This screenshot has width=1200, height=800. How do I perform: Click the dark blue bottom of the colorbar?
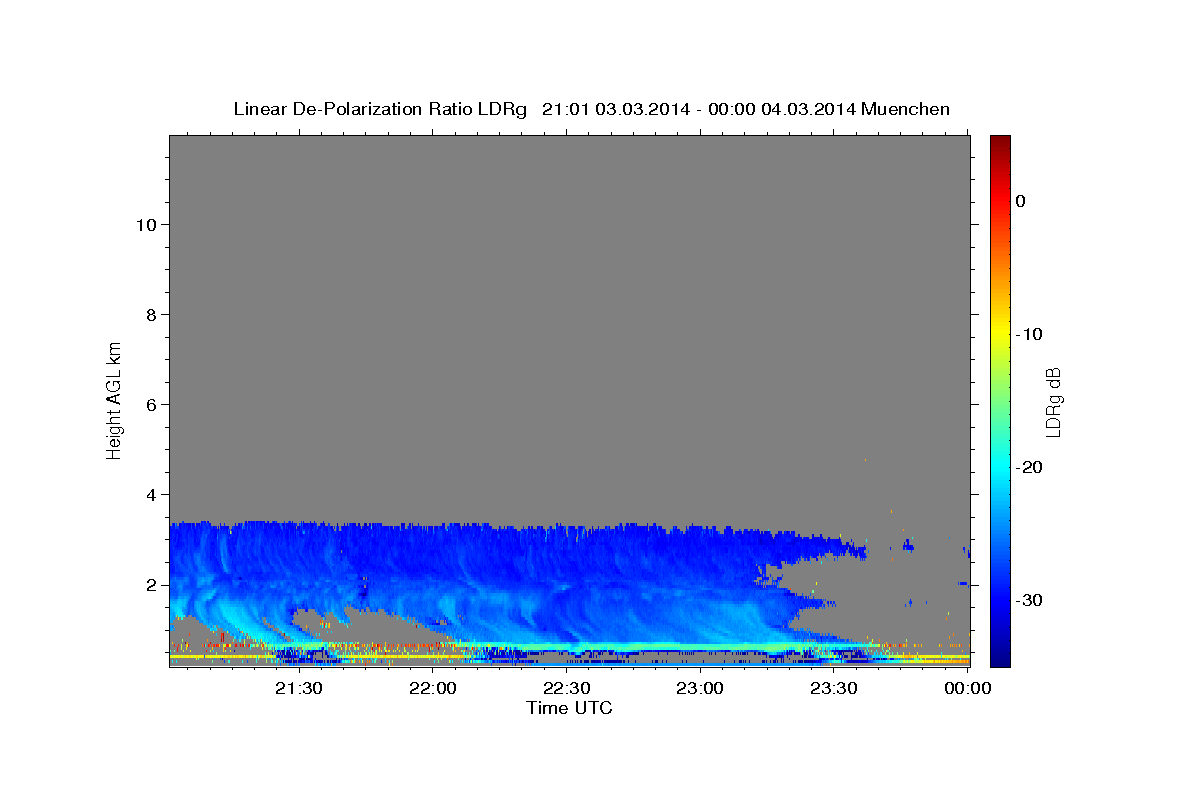pyautogui.click(x=1000, y=658)
